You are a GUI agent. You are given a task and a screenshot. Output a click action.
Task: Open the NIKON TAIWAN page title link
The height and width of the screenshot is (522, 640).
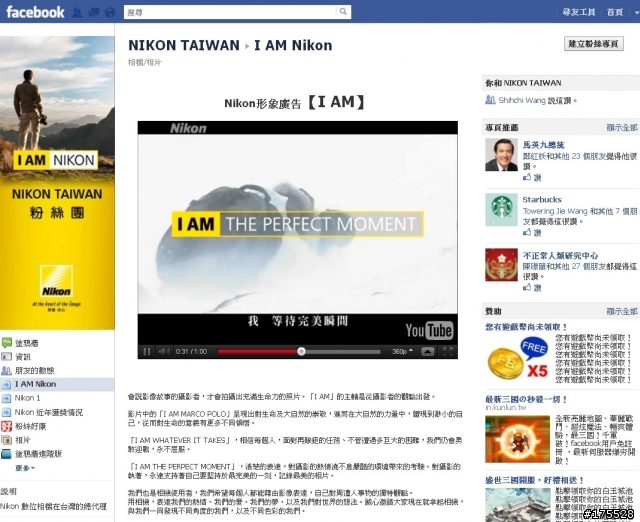tap(184, 45)
